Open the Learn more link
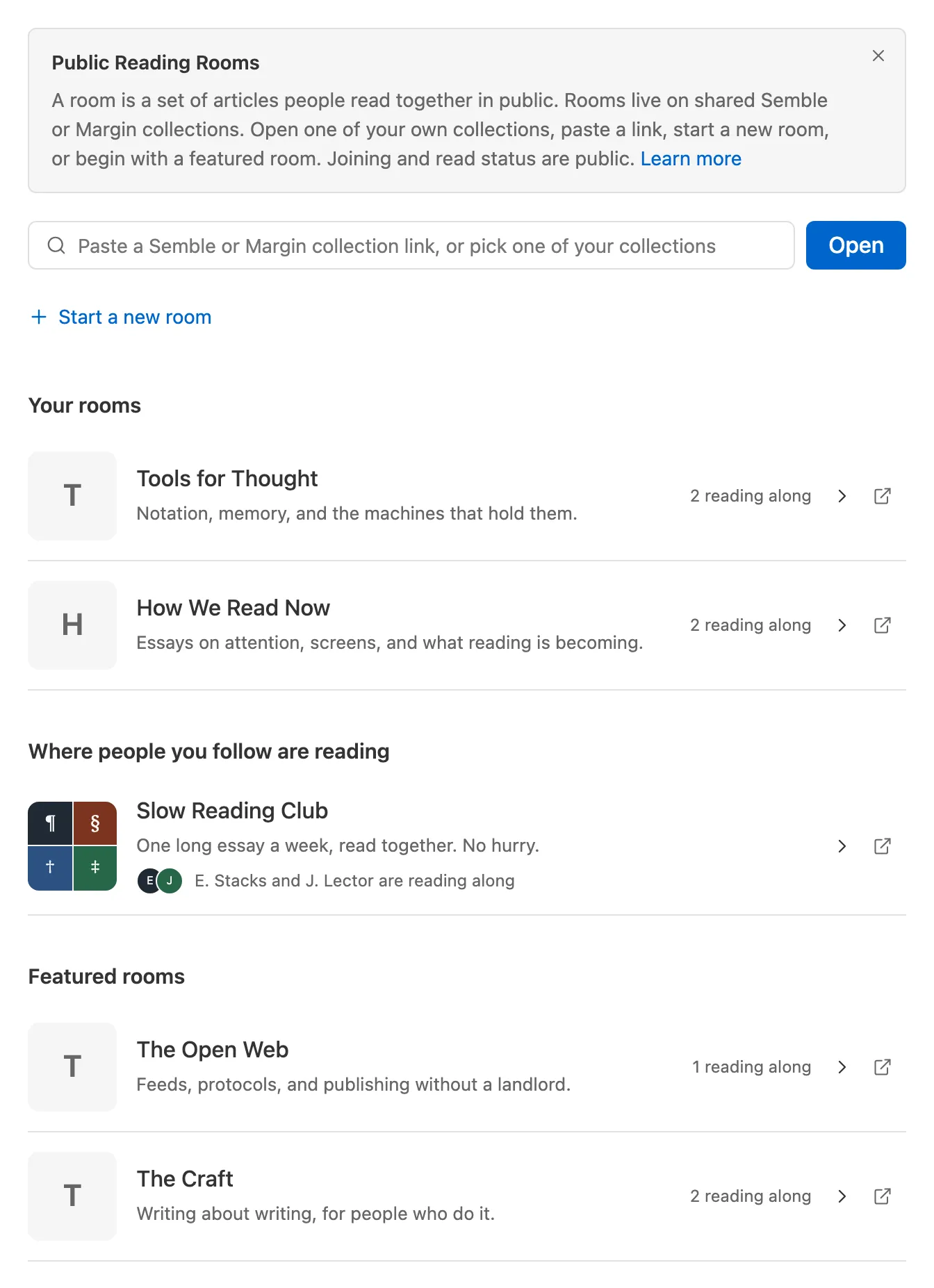 pos(691,159)
